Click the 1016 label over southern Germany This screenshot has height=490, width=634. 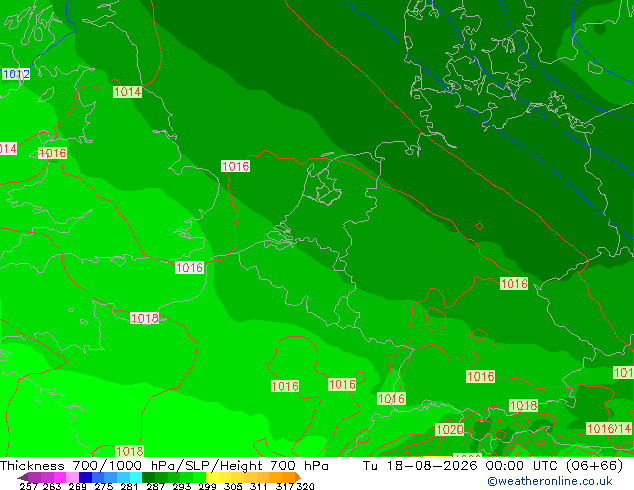point(480,377)
